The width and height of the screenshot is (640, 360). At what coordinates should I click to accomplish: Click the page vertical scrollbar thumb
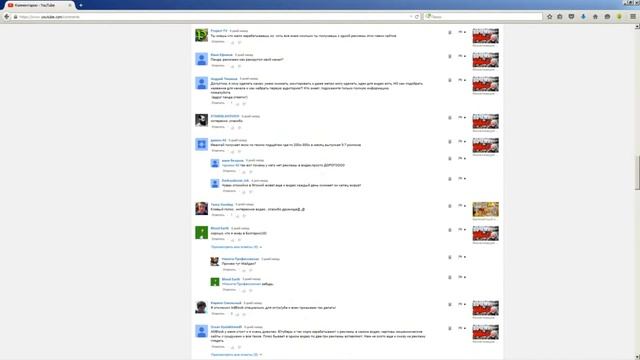pyautogui.click(x=637, y=173)
